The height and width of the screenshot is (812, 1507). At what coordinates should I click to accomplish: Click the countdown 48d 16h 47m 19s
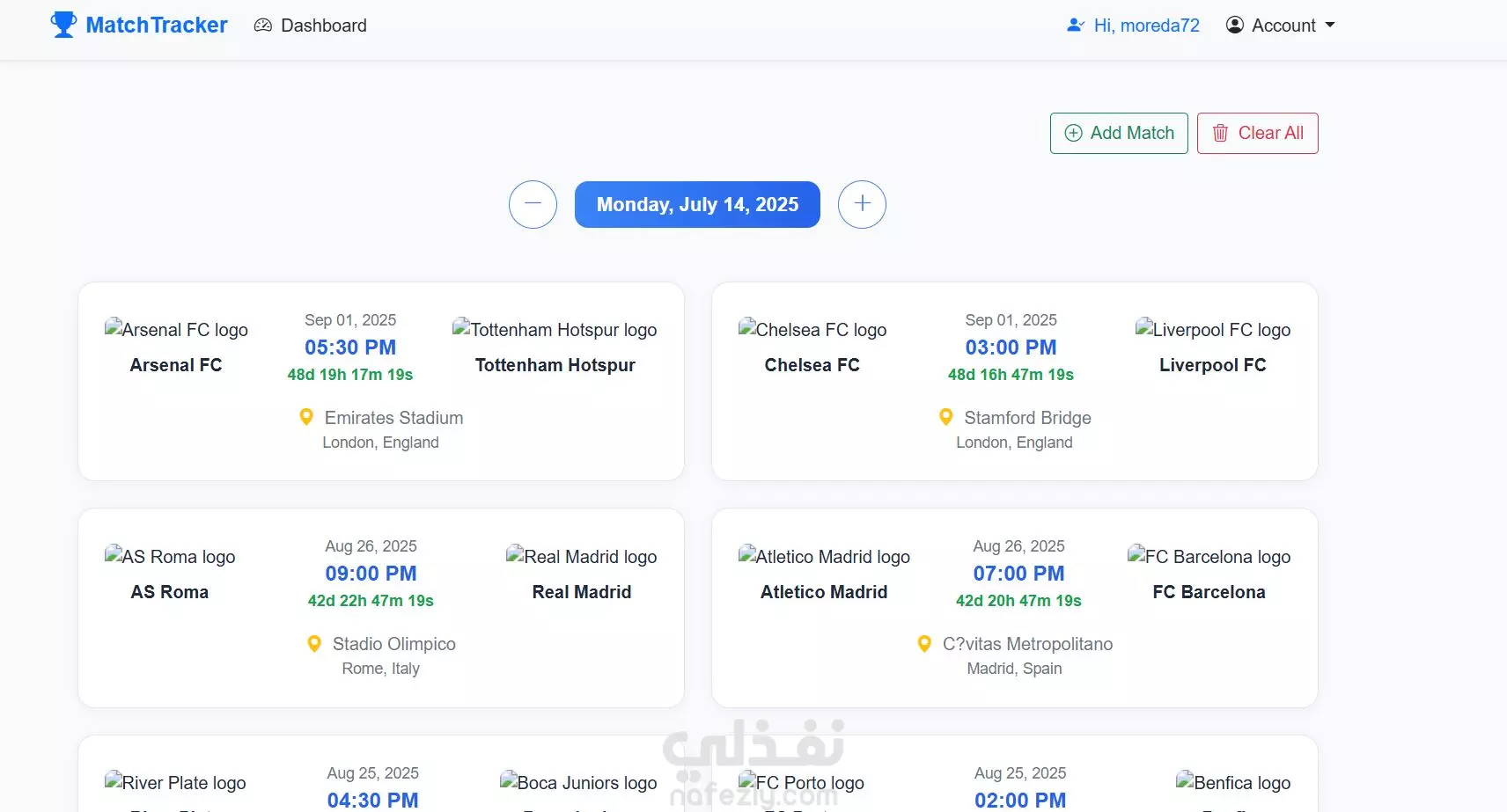point(1011,375)
